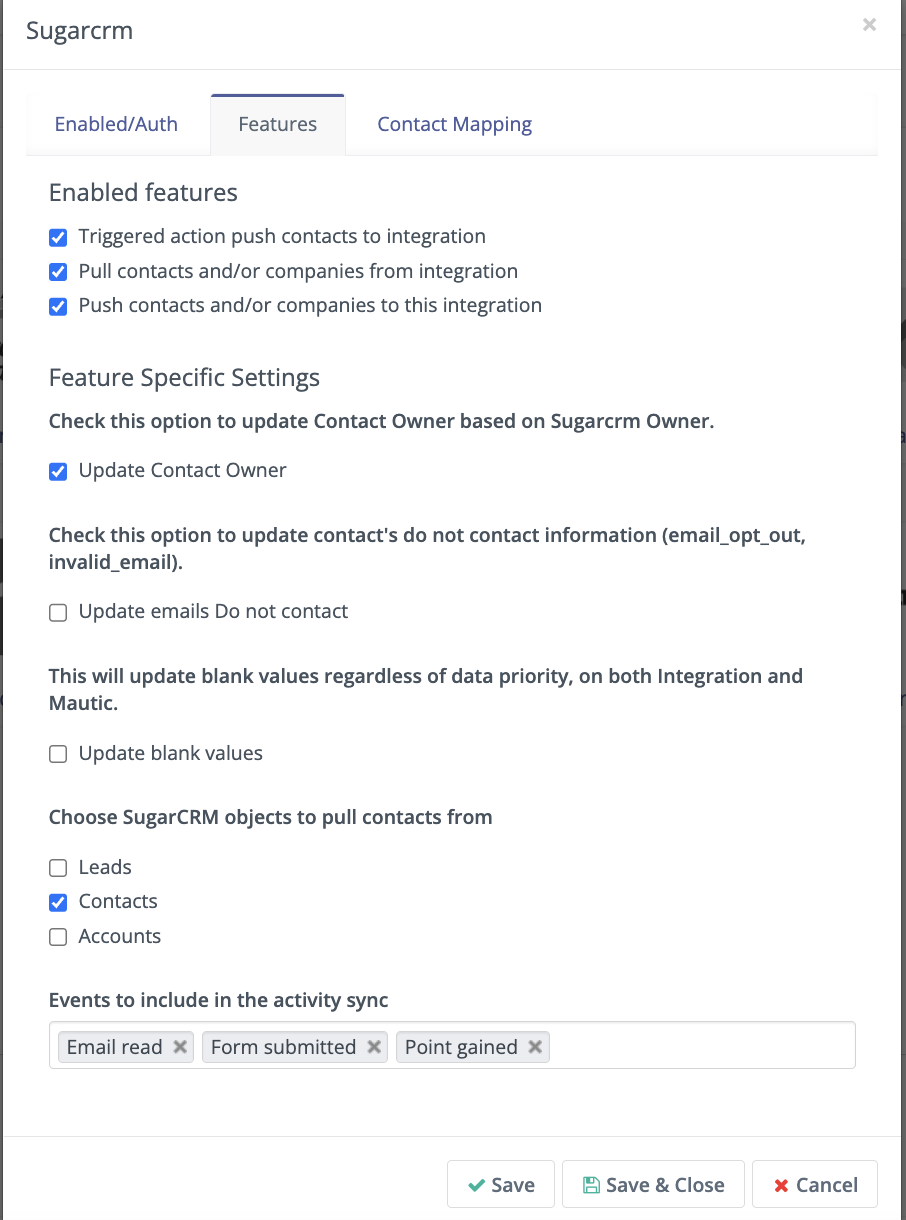Uncheck pull contacts and/or companies from integration

click(x=57, y=272)
